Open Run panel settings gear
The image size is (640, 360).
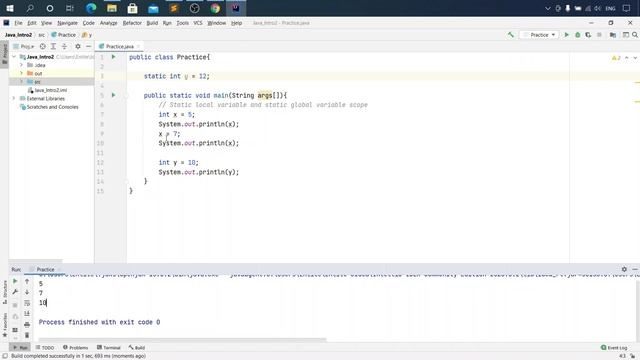coord(624,269)
